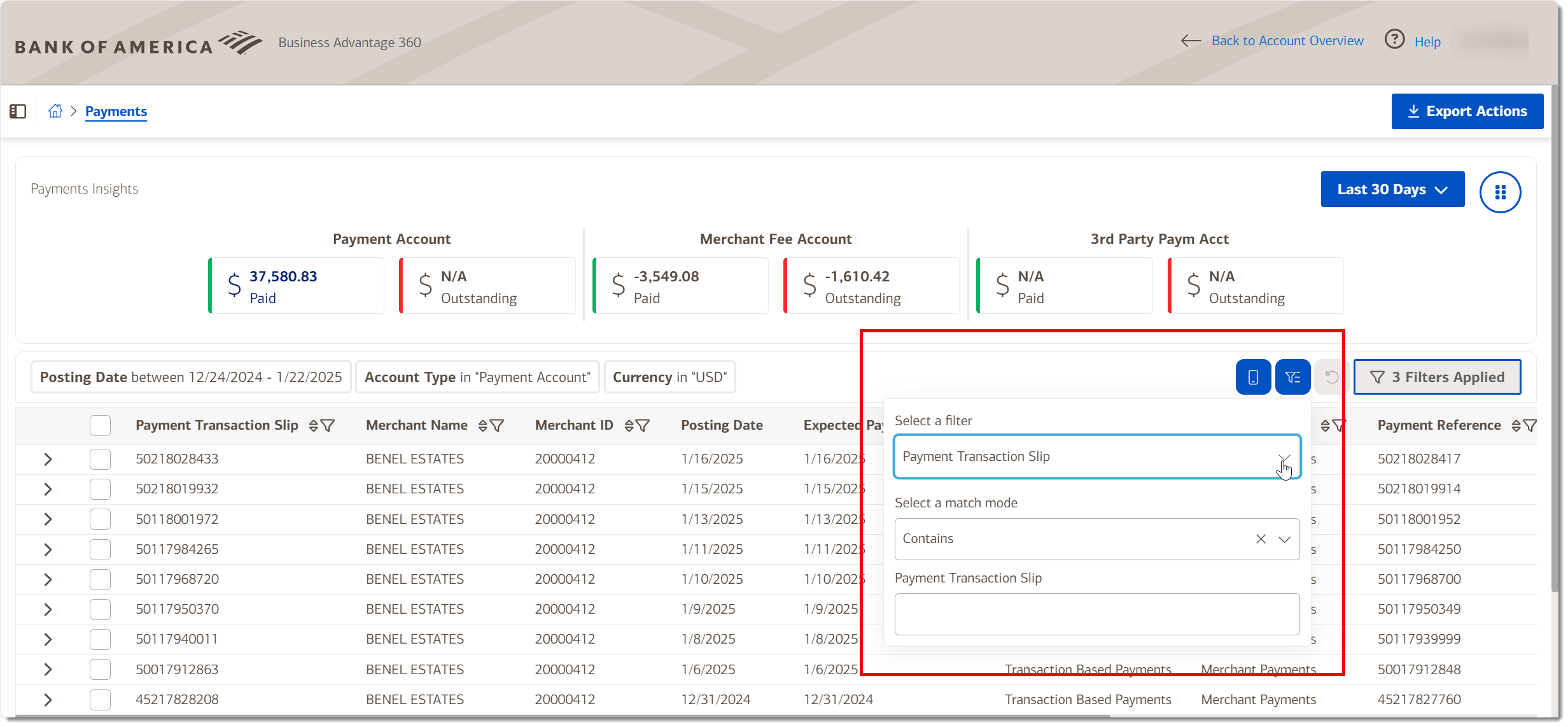Image resolution: width=1568 pixels, height=727 pixels.
Task: Expand the row for slip 50117950370
Action: pyautogui.click(x=48, y=609)
